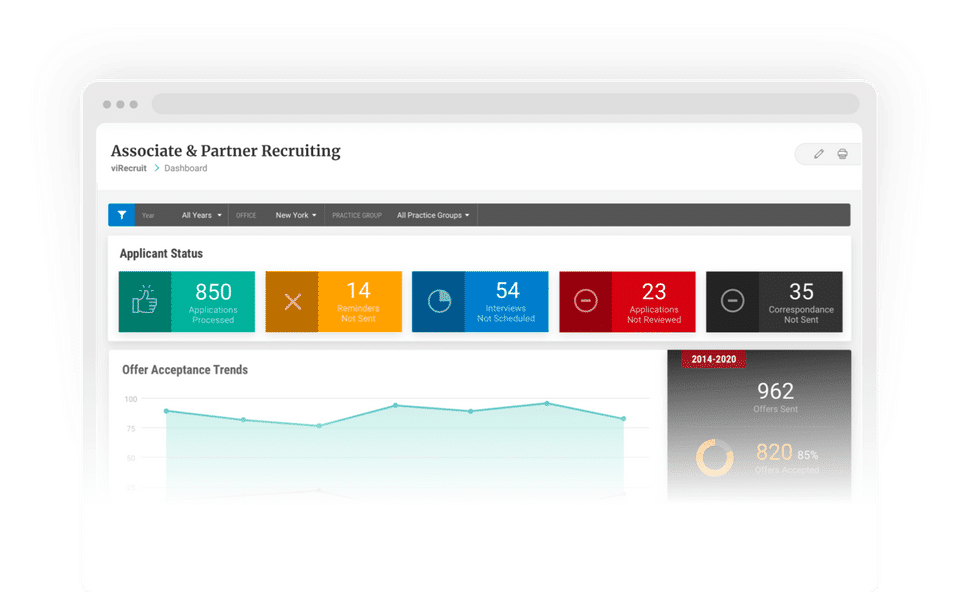Click the PRACTICE GROUP filter label
The image size is (960, 592).
[357, 215]
